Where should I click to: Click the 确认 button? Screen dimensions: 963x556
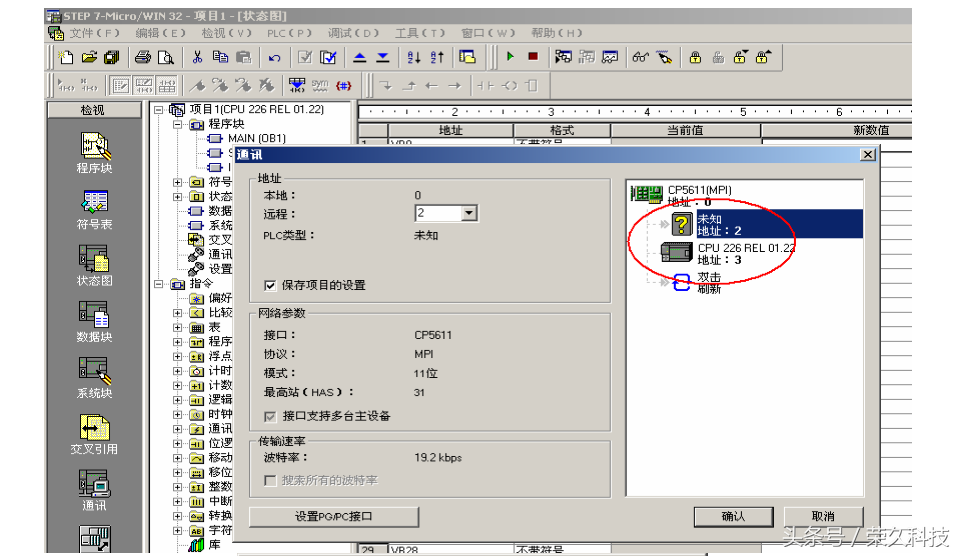pos(734,516)
